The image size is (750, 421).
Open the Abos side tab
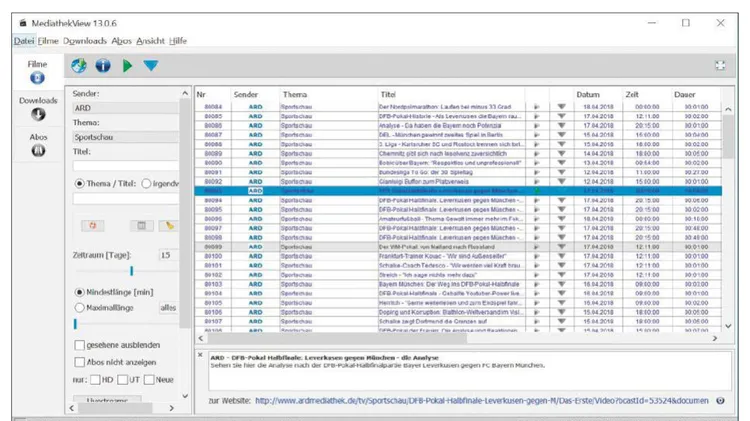pos(38,144)
